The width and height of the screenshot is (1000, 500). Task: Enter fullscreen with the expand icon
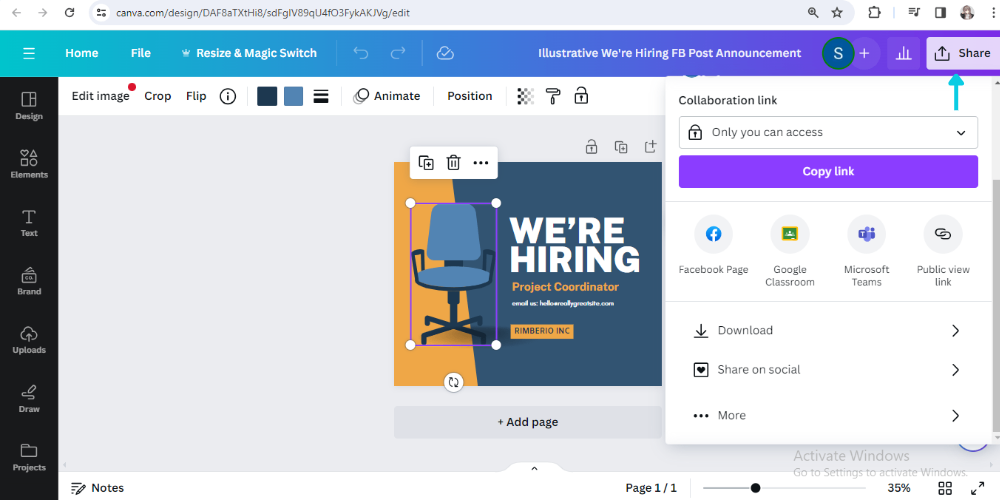pyautogui.click(x=977, y=489)
